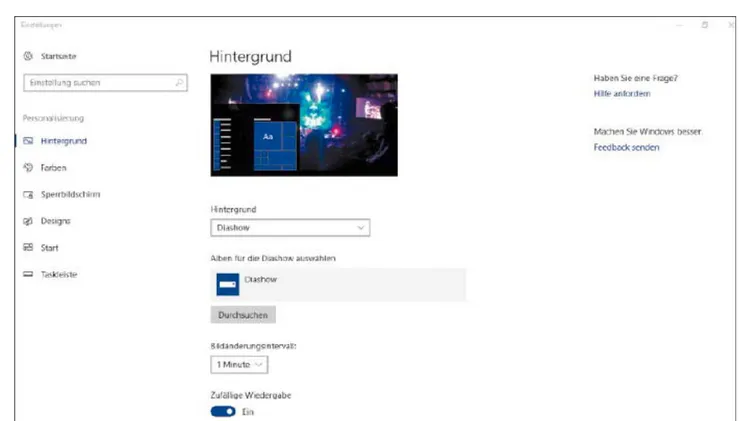Click the search magnifier icon

point(179,83)
